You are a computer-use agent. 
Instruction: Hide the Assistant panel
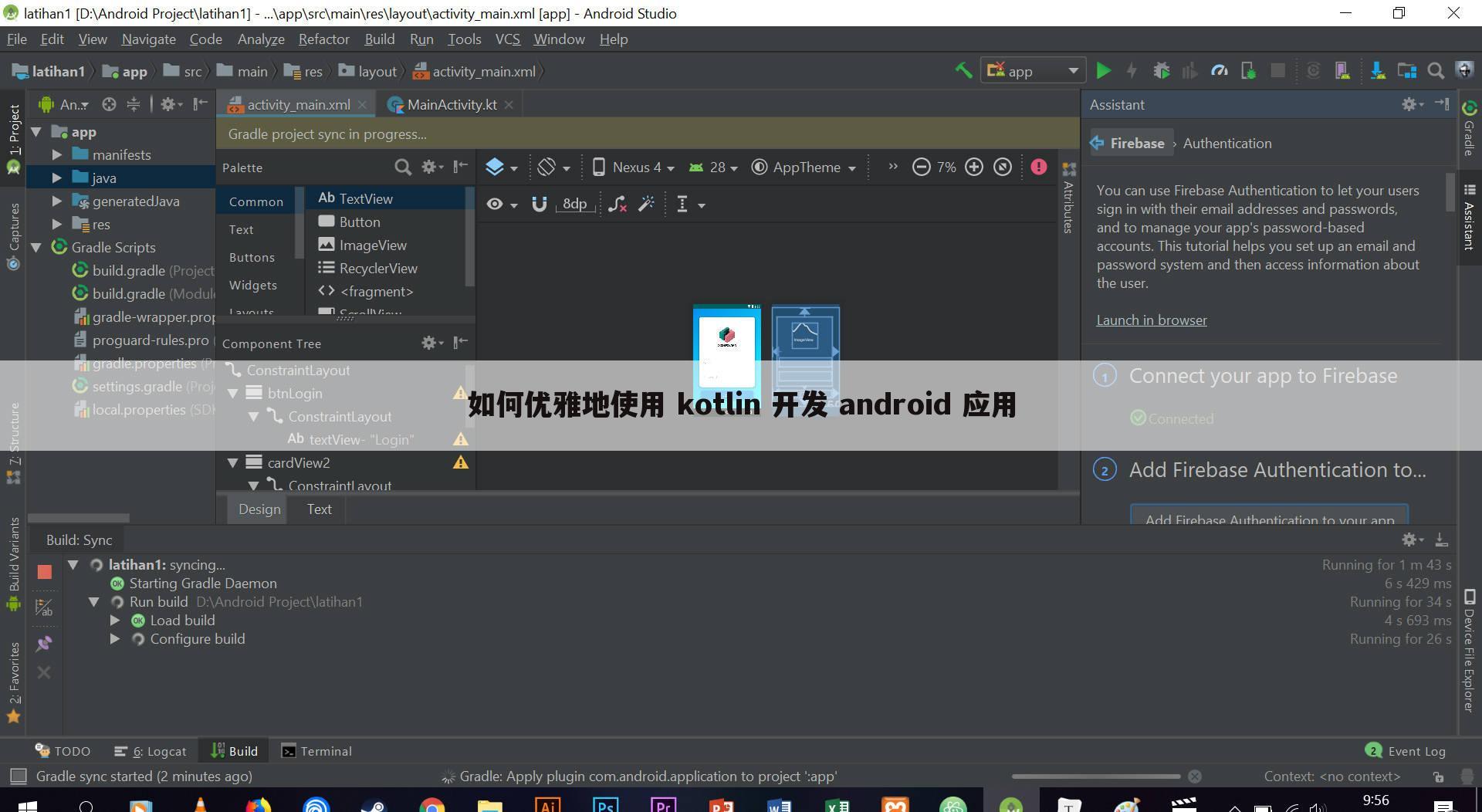1442,104
